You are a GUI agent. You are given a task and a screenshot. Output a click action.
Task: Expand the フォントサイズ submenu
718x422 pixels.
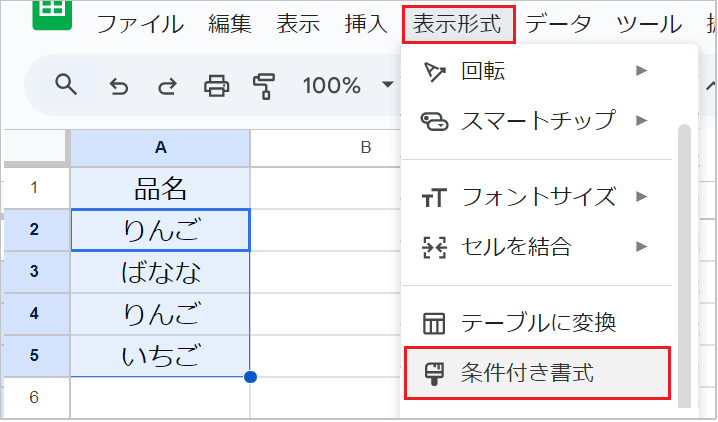click(536, 197)
